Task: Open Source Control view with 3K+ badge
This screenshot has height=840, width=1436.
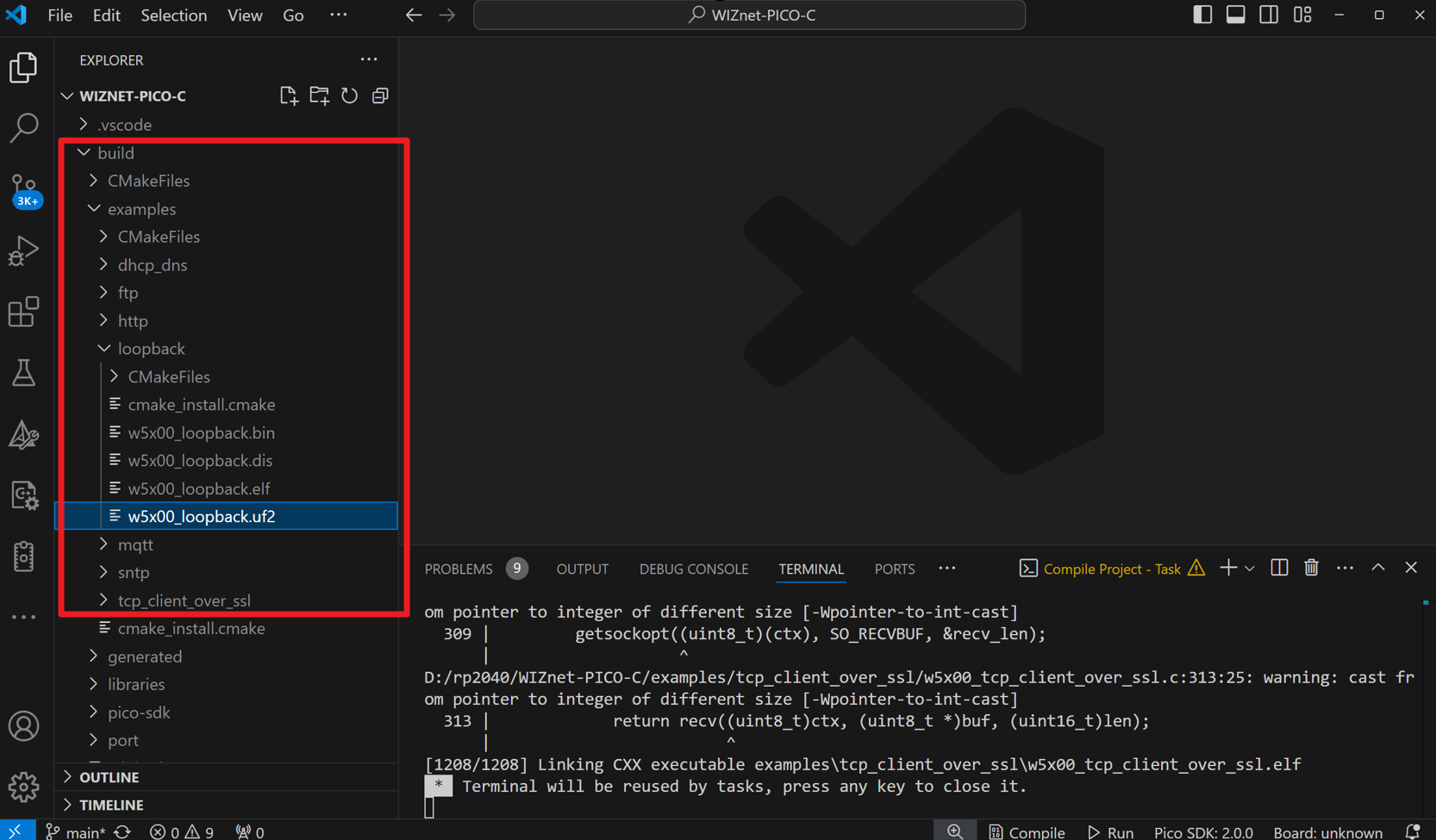Action: pos(24,190)
